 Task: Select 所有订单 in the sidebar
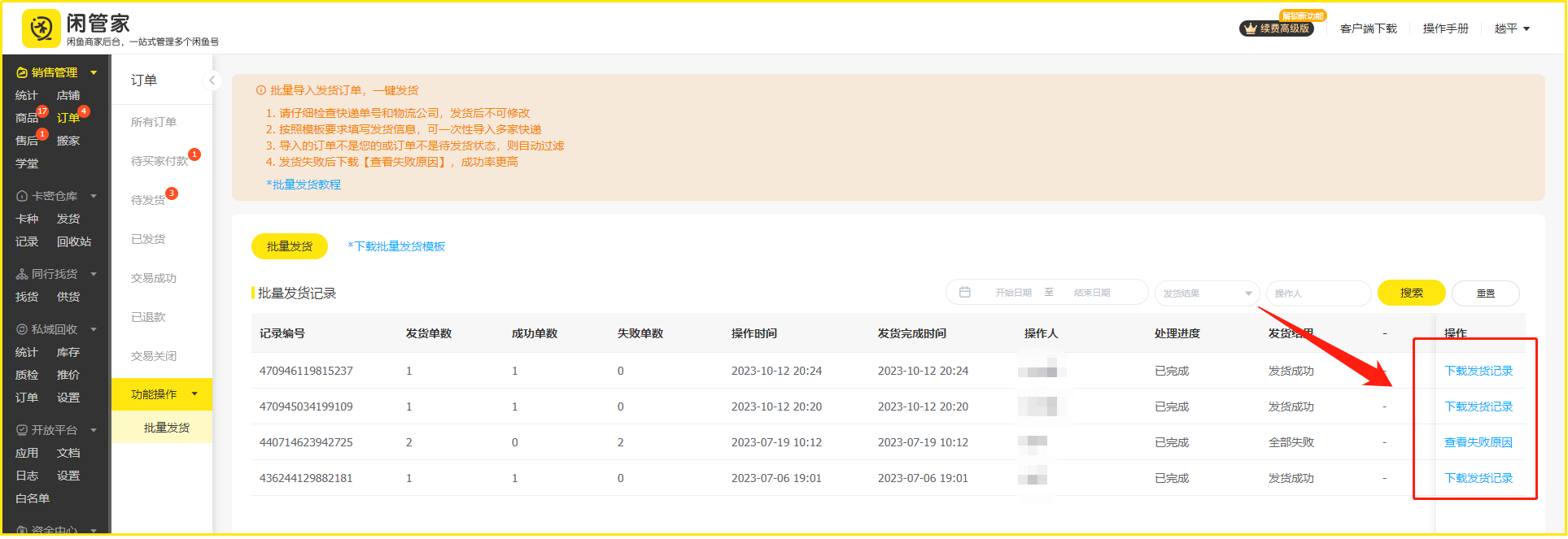(154, 122)
